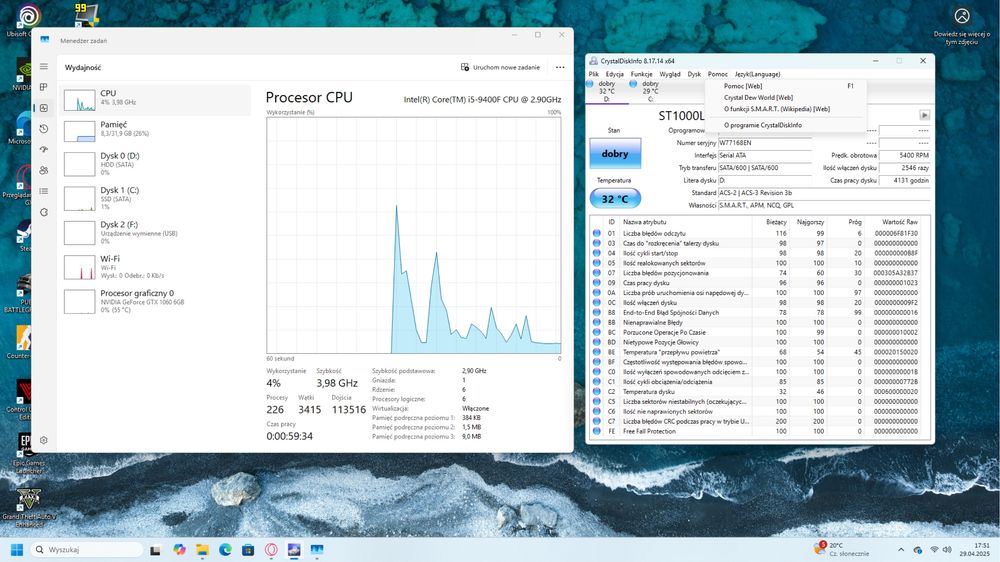
Task: Open the Details list icon in Task Manager
Action: click(x=43, y=191)
